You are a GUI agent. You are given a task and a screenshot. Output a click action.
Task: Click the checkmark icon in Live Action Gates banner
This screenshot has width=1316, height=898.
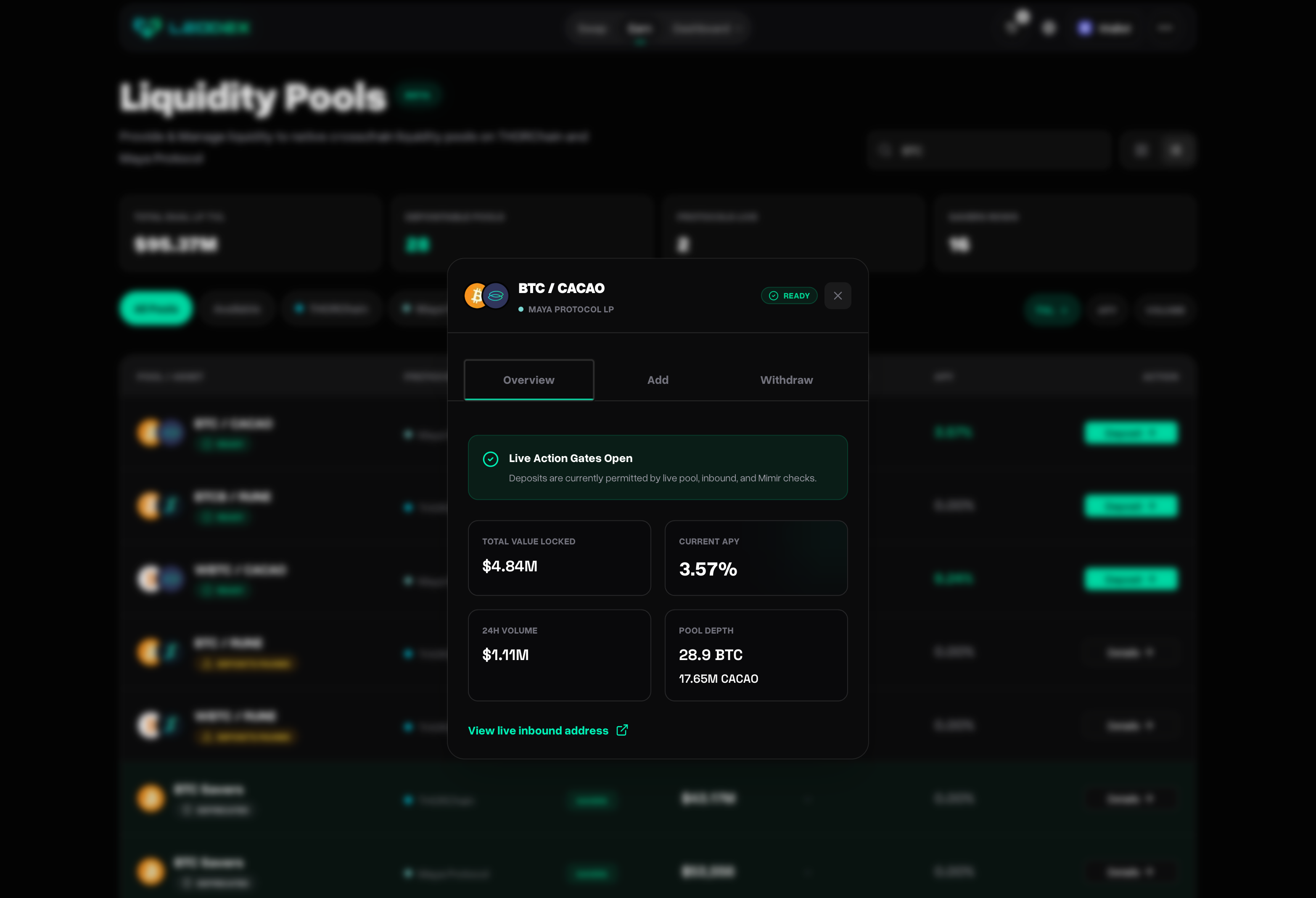coord(490,459)
